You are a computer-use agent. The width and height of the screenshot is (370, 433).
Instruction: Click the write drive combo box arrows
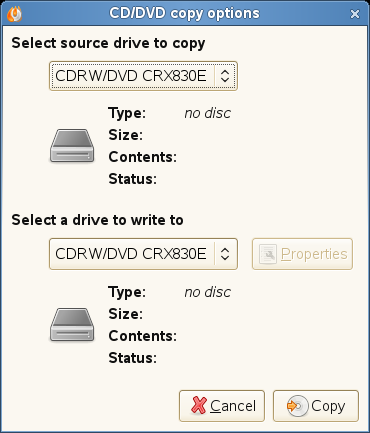click(x=225, y=254)
